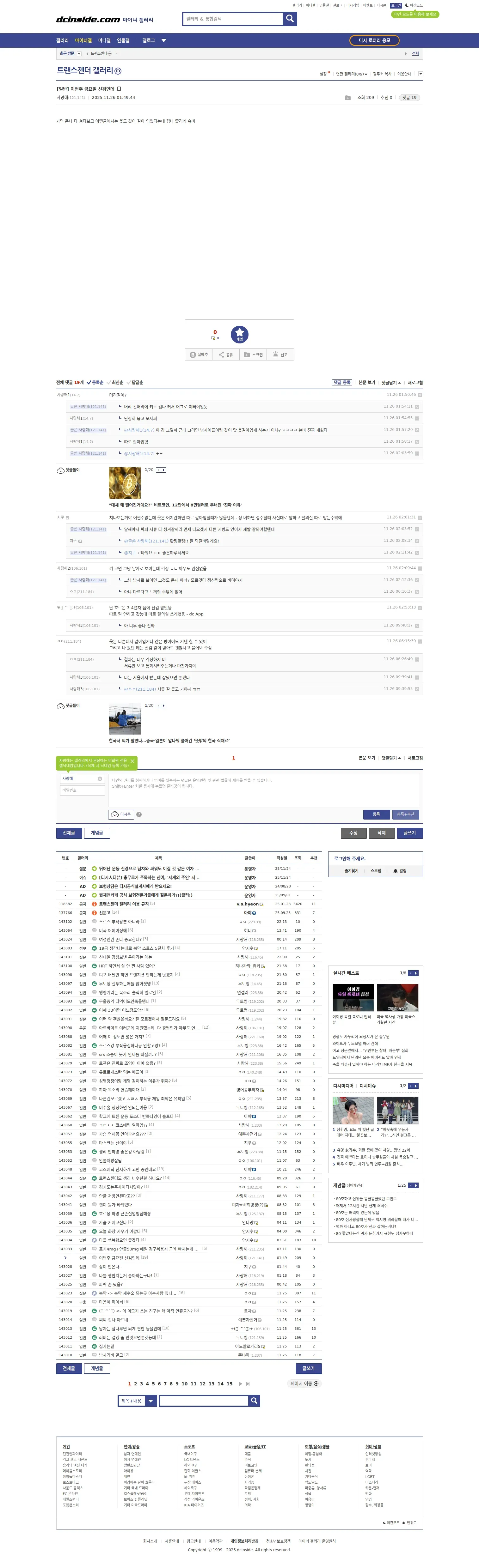Toggle 본문 보기 above comments
This screenshot has height=1568, width=479.
tap(367, 382)
